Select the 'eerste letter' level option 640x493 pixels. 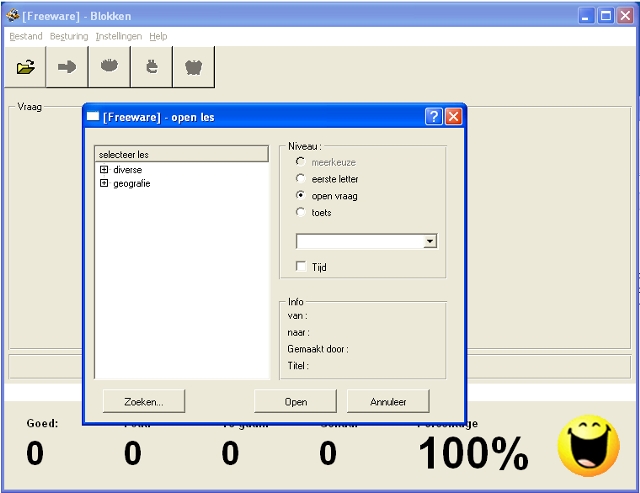click(301, 179)
